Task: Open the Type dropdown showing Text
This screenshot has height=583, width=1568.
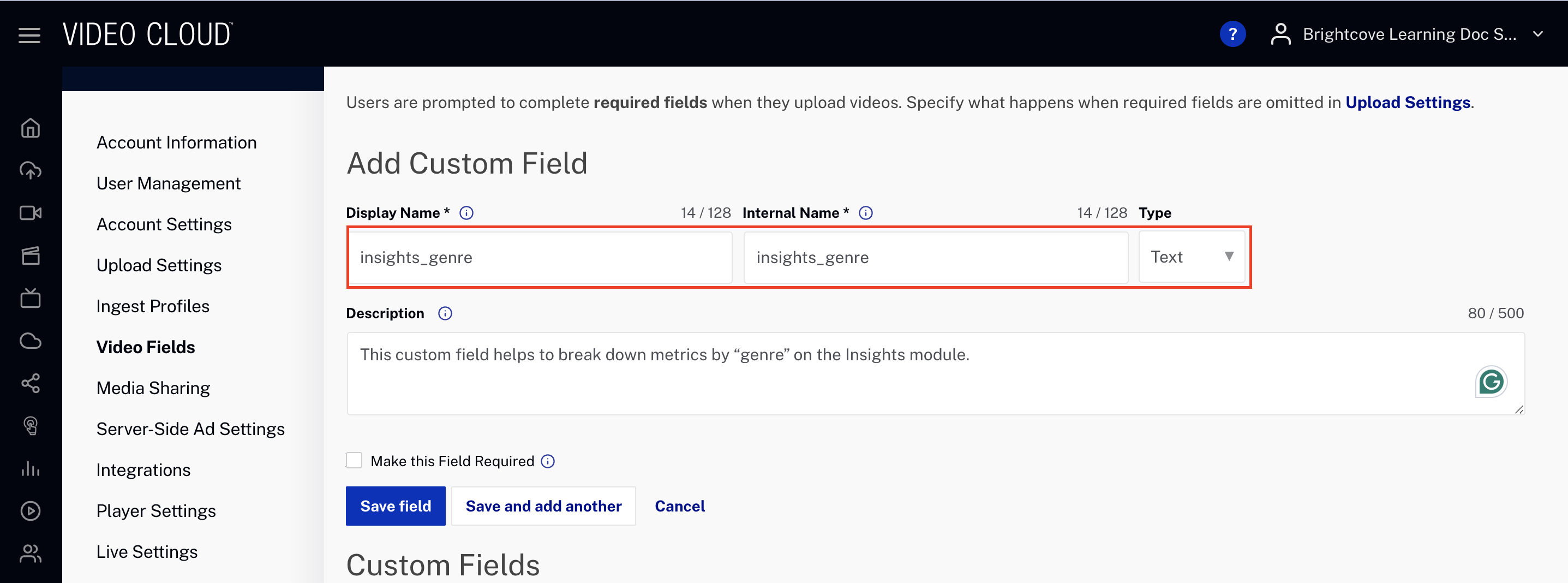Action: click(x=1191, y=257)
